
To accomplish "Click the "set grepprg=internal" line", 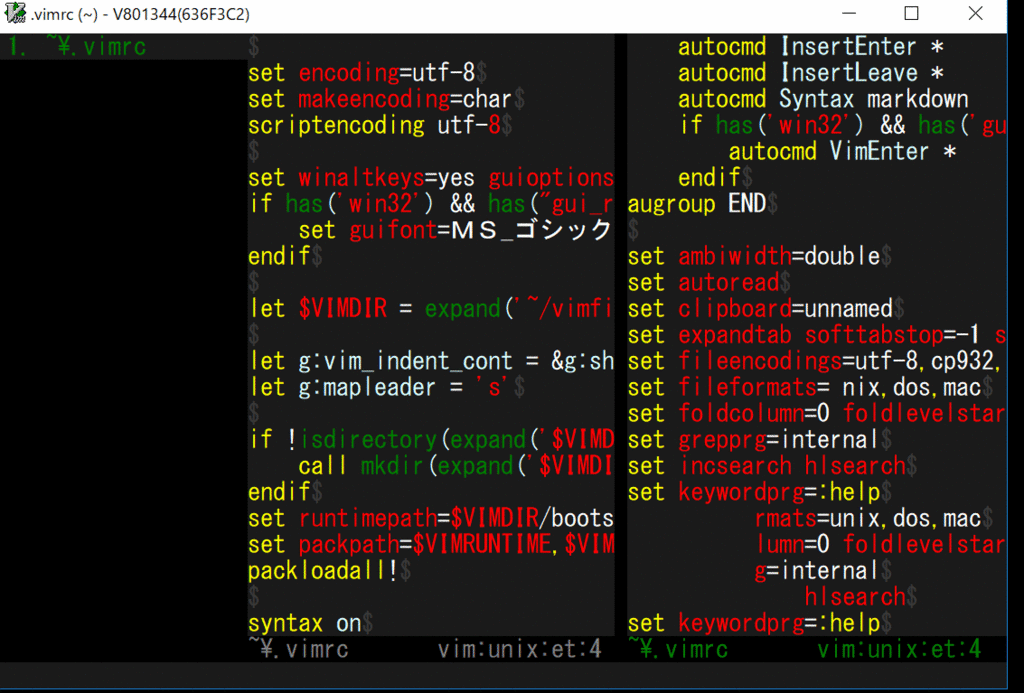I will pos(760,440).
